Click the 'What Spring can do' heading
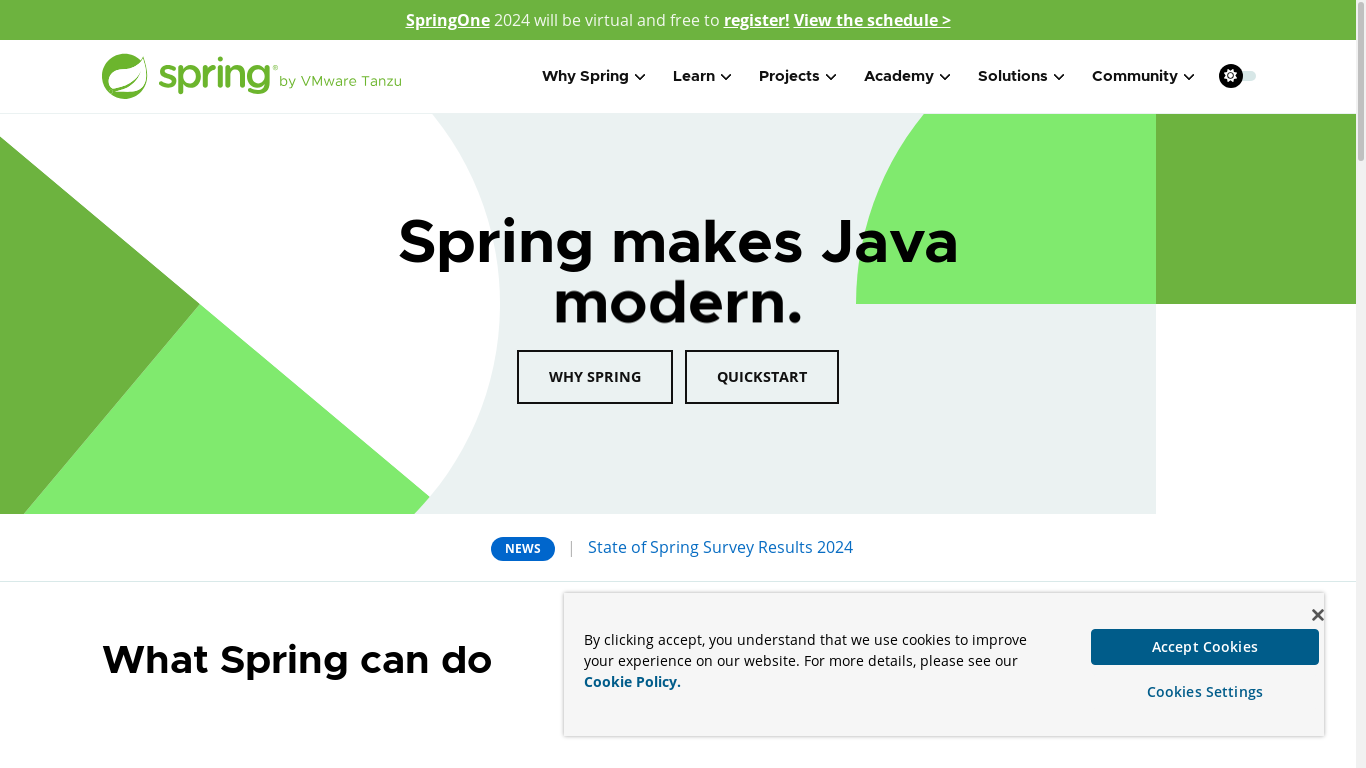 [x=297, y=660]
